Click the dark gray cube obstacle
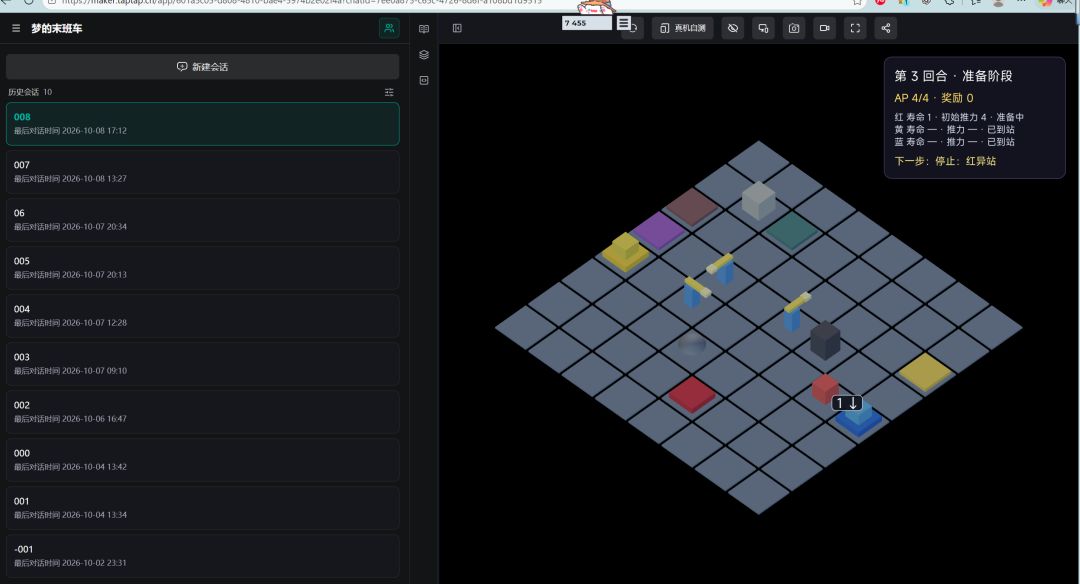This screenshot has width=1080, height=584. point(824,340)
